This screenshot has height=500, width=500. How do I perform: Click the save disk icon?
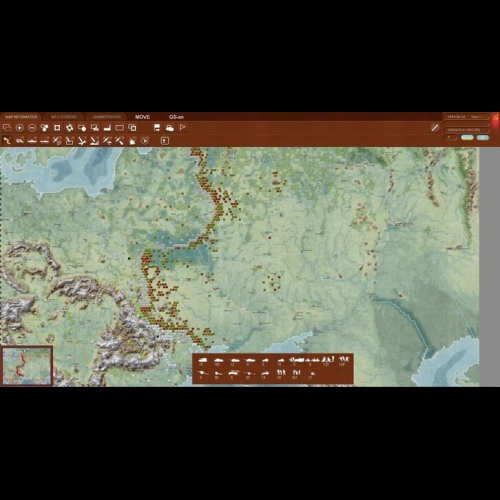[x=157, y=128]
